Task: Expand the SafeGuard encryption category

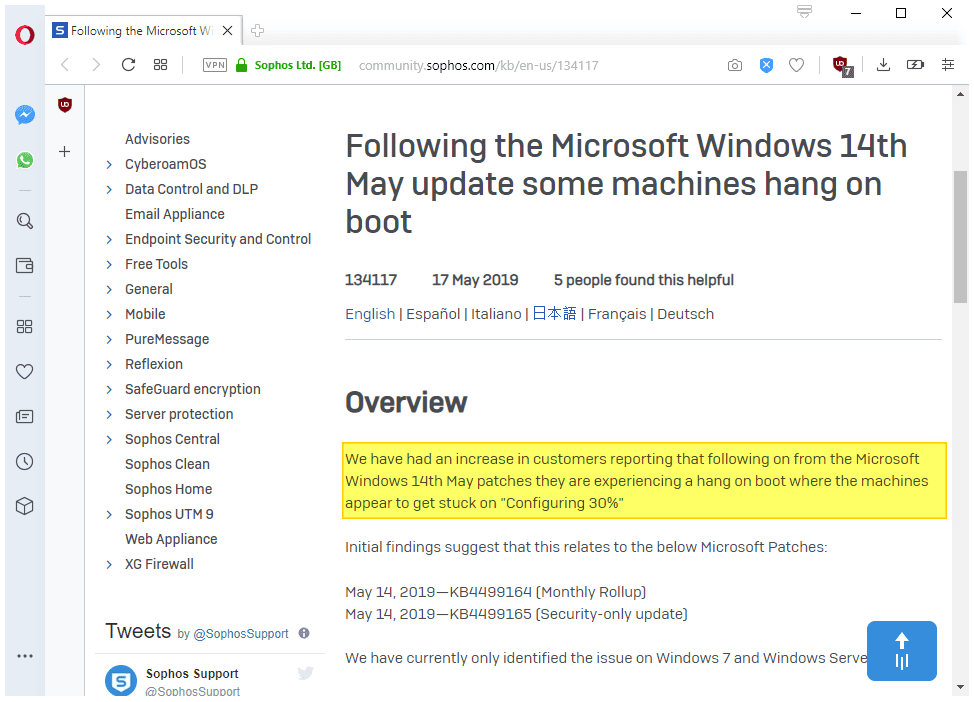Action: click(x=109, y=390)
